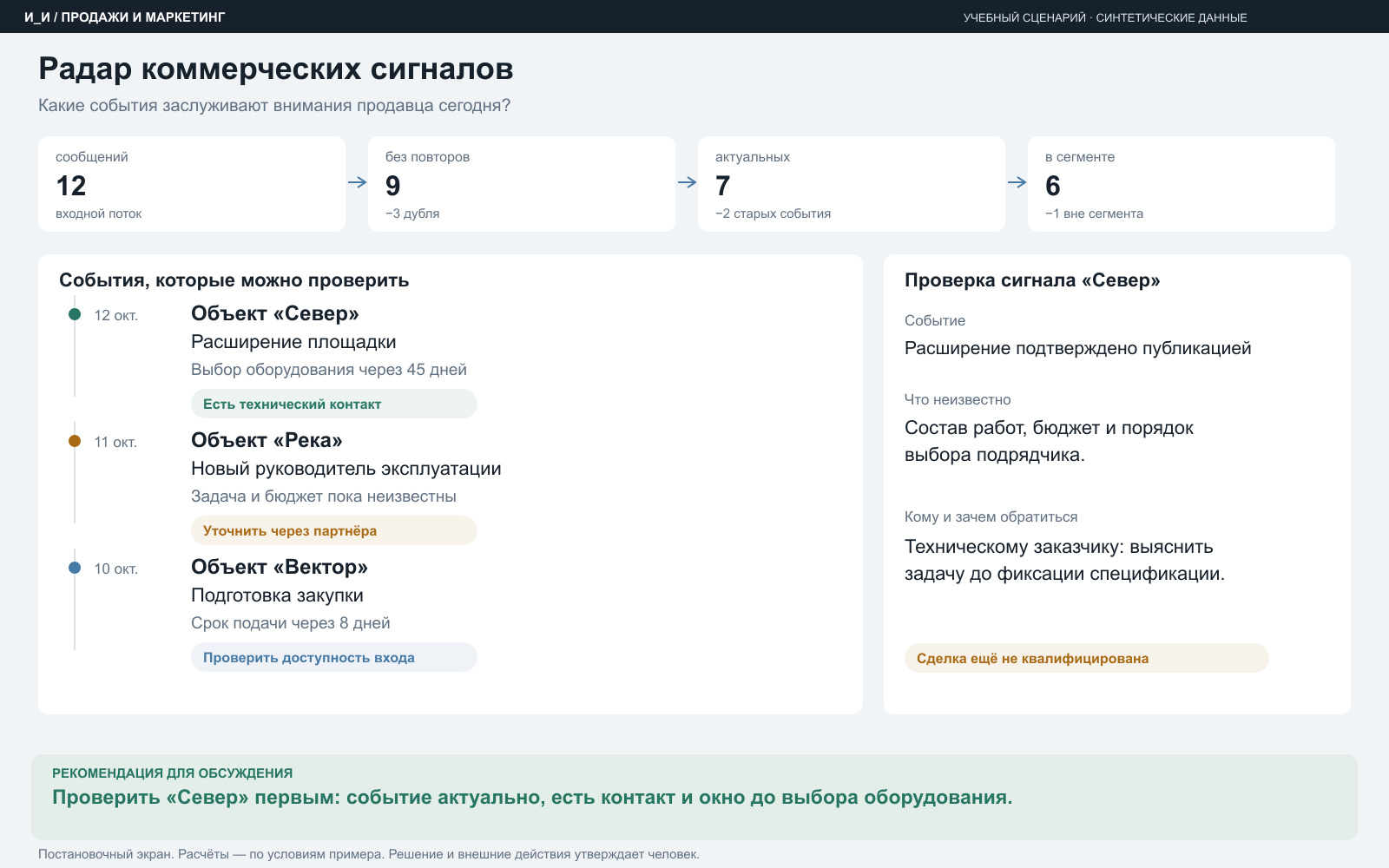Click the green recommendation «Проверить «Север» первым» text

(x=532, y=797)
